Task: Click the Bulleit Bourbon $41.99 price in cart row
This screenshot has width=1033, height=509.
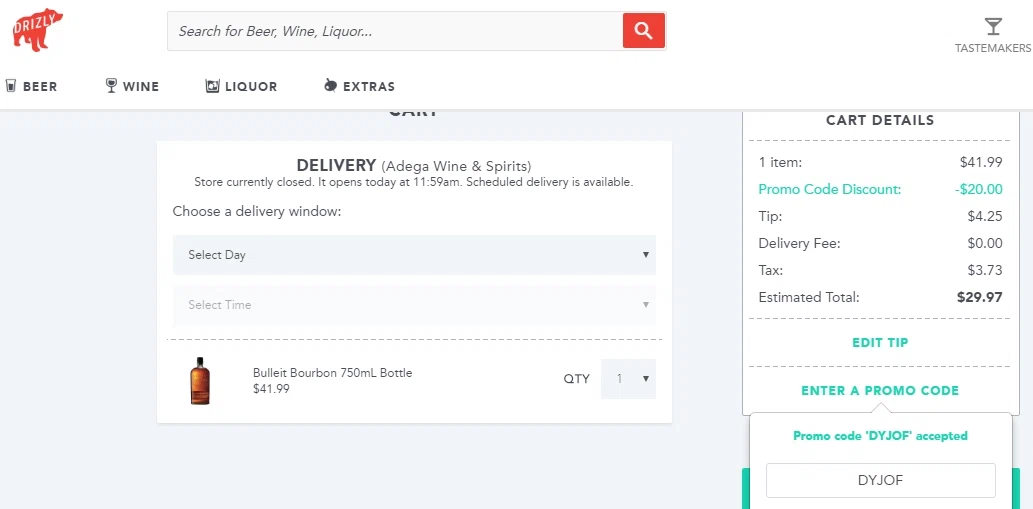Action: (271, 389)
